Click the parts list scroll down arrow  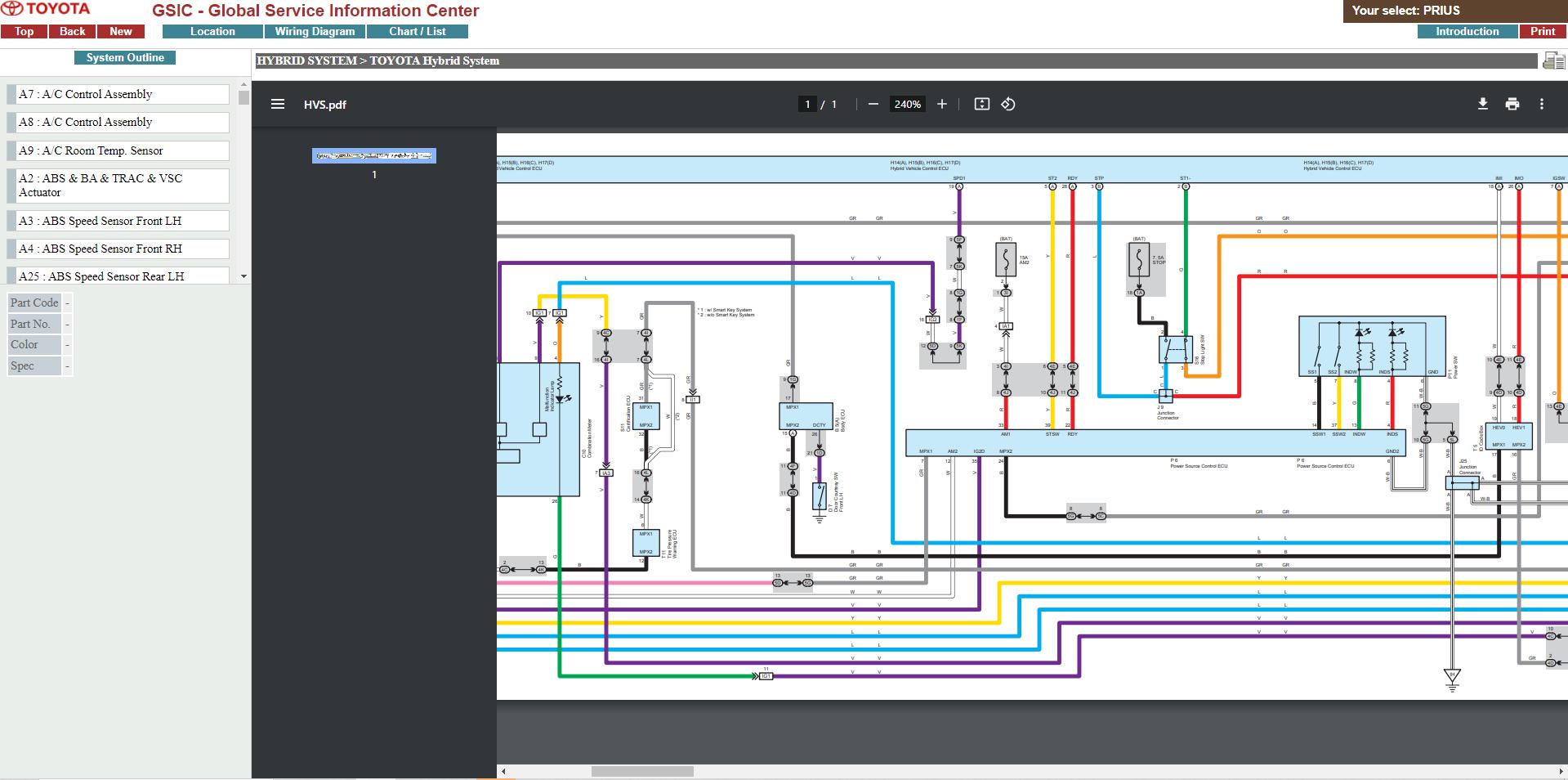click(243, 277)
